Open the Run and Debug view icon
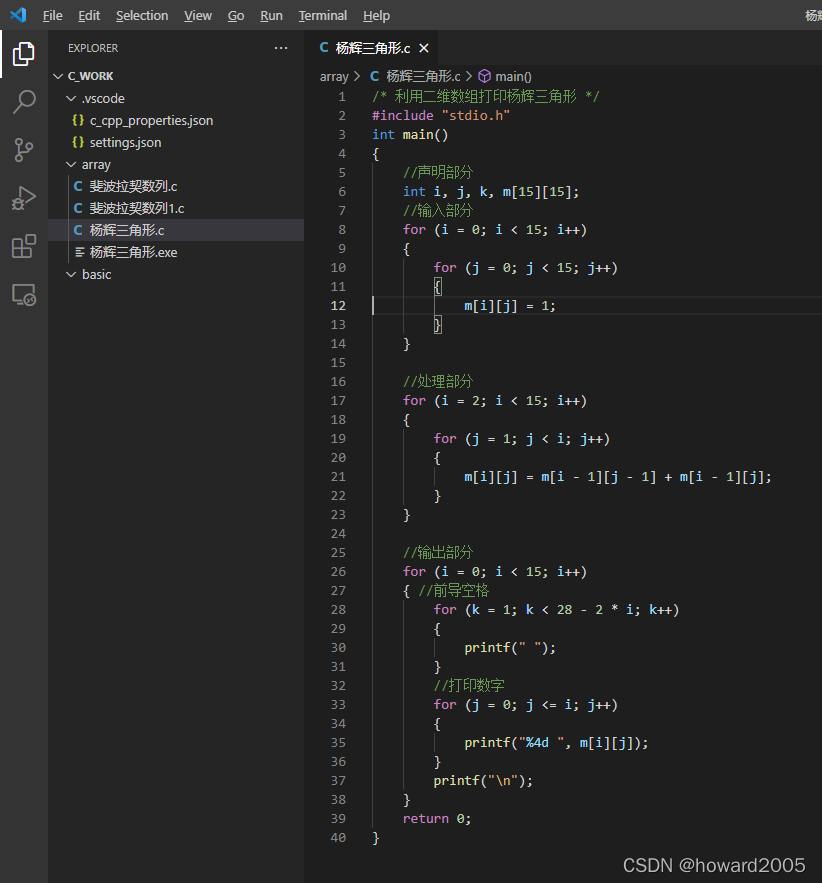 coord(24,198)
